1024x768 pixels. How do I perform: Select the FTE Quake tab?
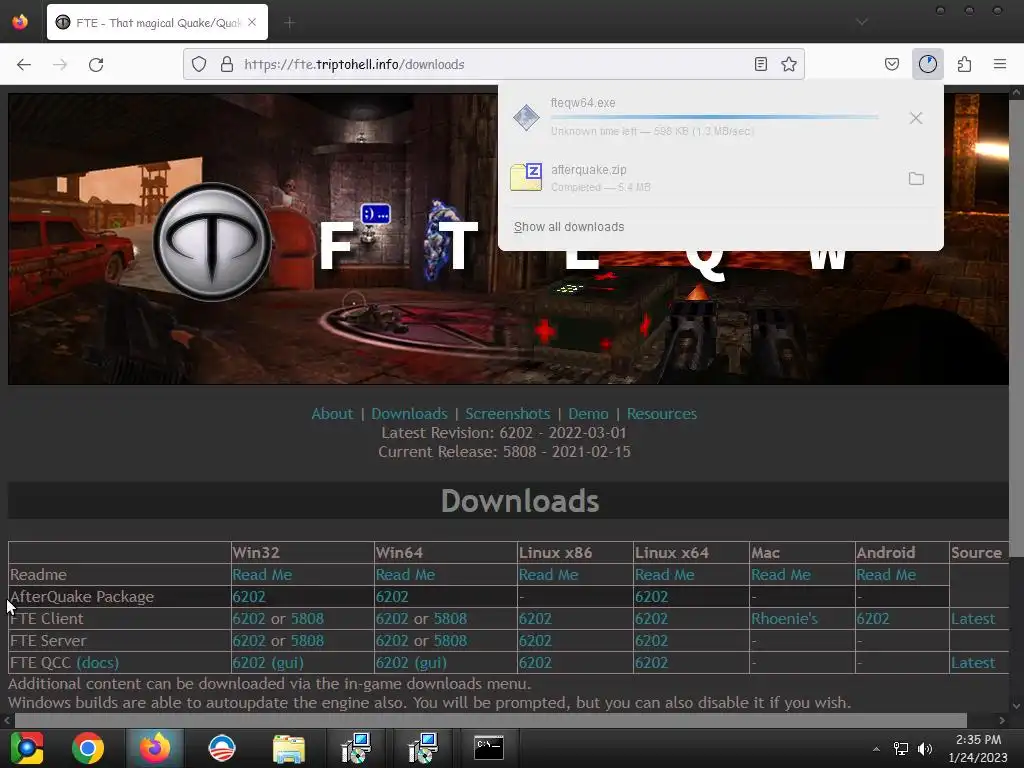pyautogui.click(x=157, y=23)
